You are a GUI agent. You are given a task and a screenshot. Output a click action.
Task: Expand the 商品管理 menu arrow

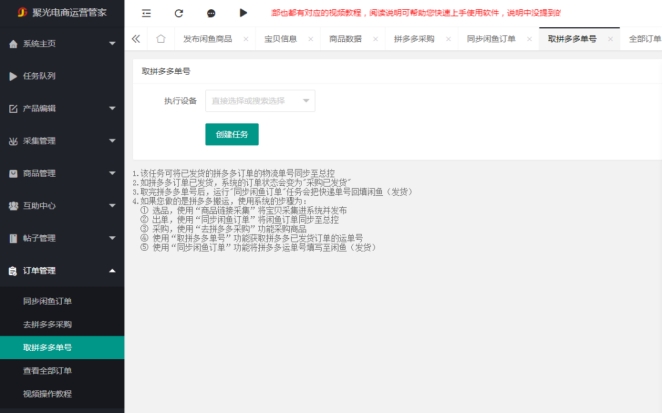pos(112,173)
